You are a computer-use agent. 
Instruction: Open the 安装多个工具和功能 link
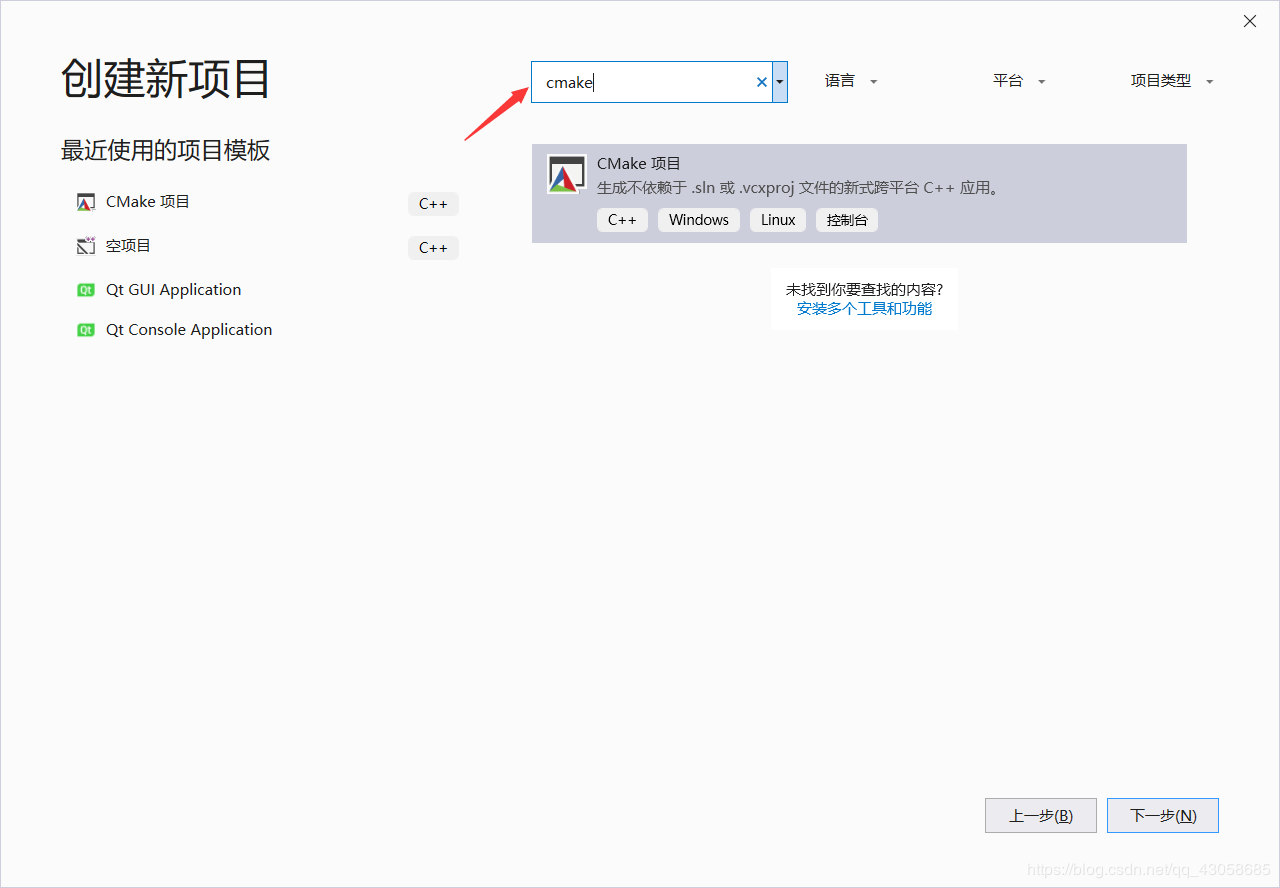863,308
